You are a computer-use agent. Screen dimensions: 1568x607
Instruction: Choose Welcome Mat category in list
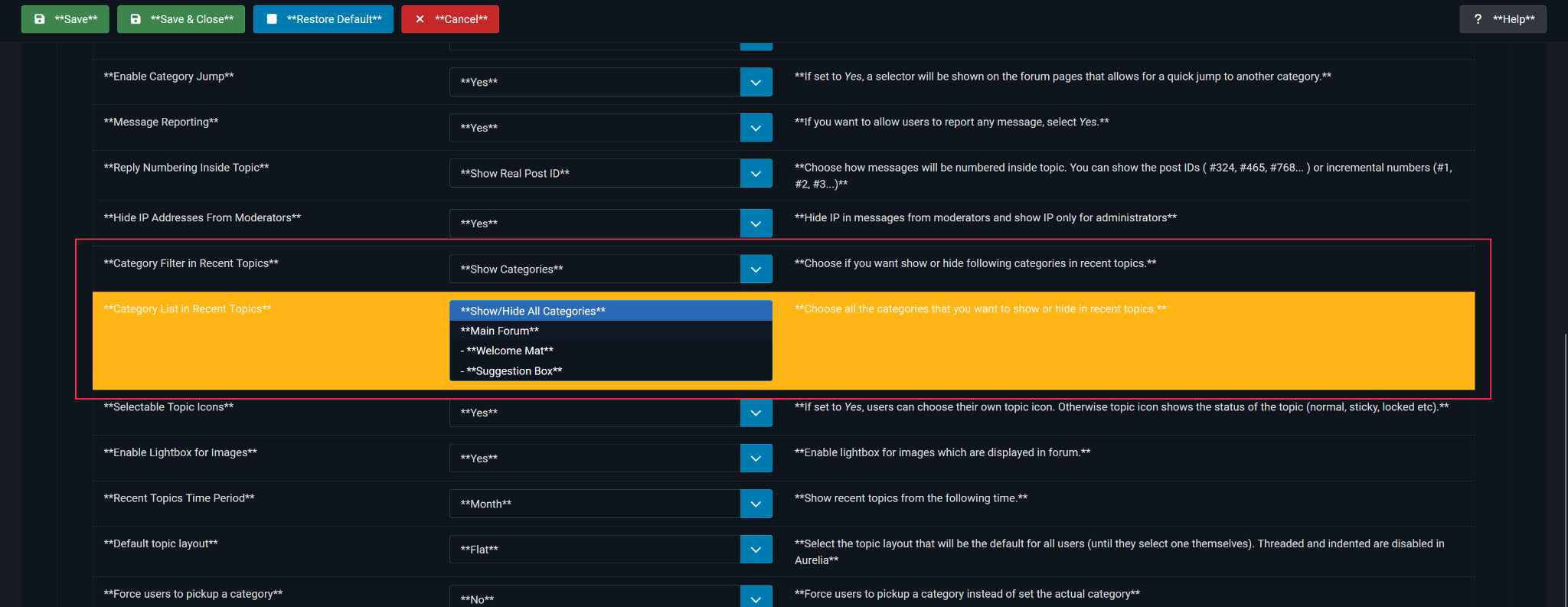tap(609, 351)
